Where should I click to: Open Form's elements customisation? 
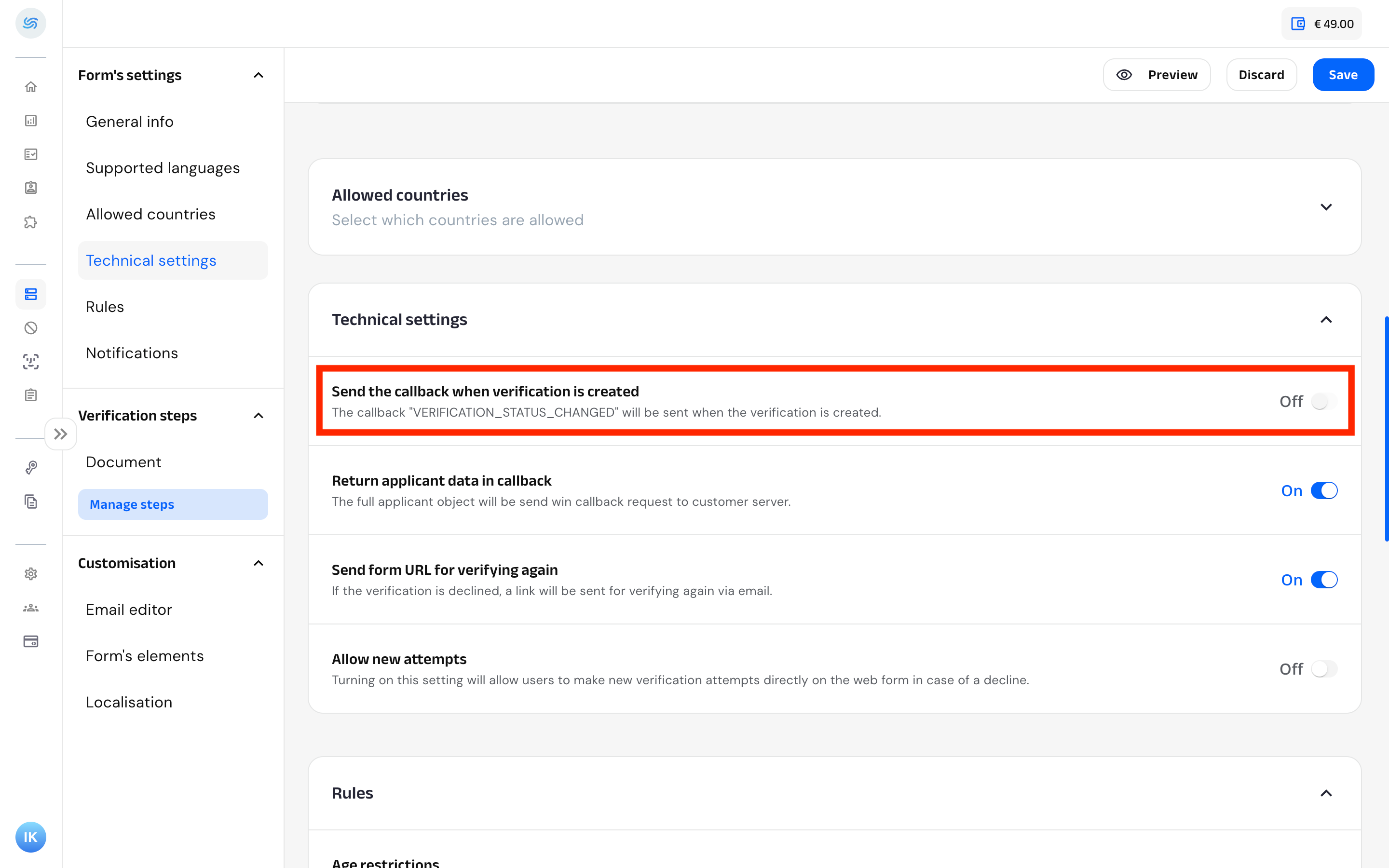click(x=145, y=656)
